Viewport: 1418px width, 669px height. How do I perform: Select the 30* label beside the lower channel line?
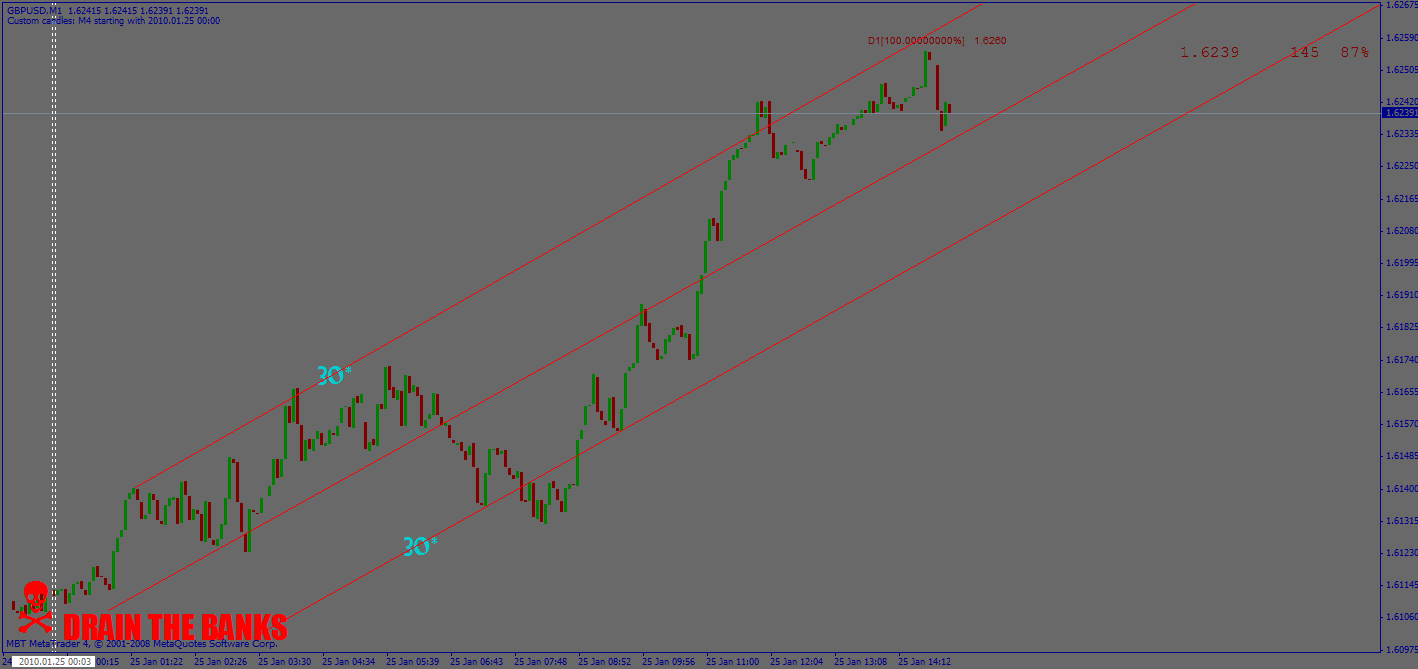click(420, 546)
